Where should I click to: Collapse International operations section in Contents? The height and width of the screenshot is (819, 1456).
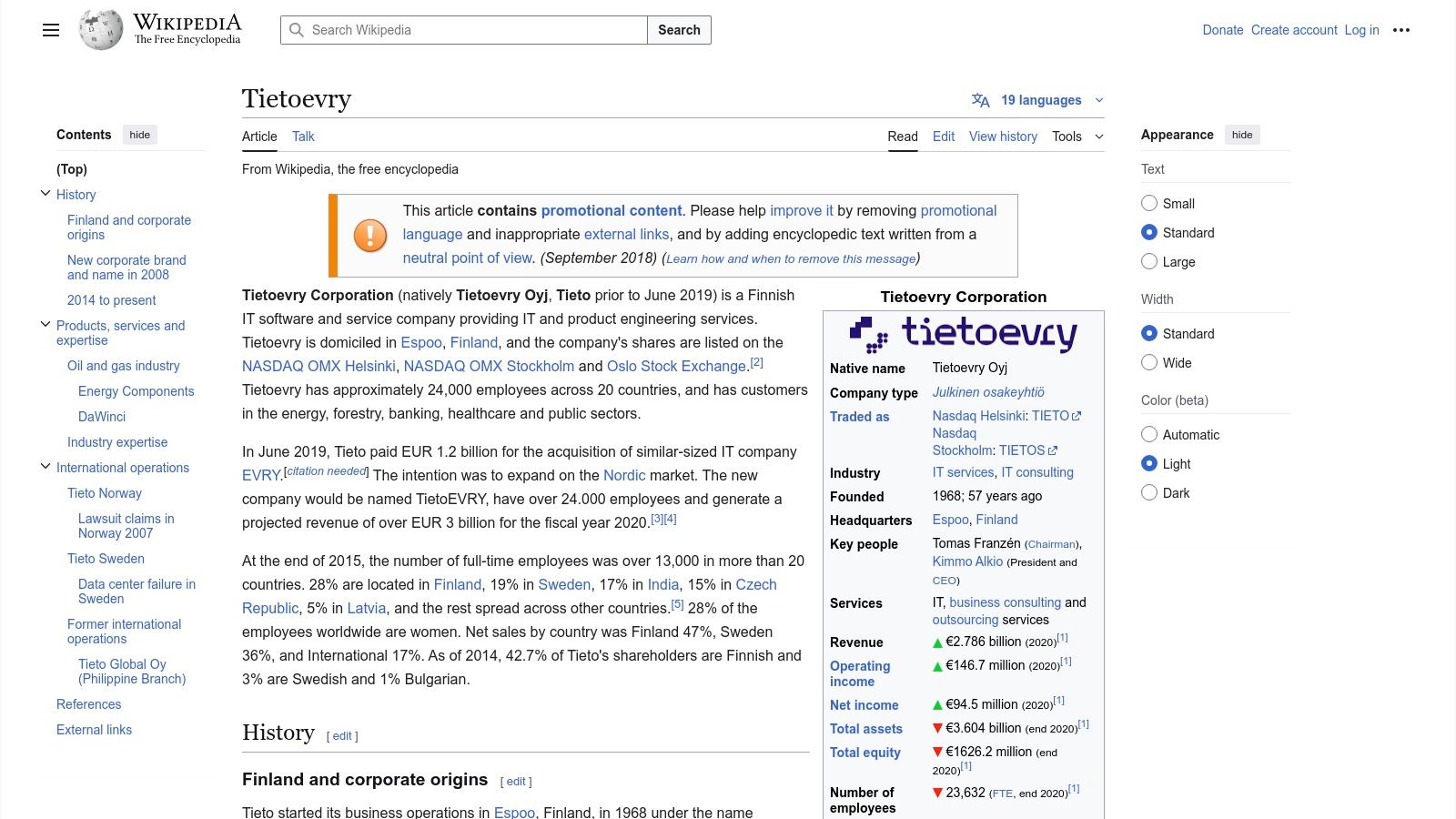pyautogui.click(x=45, y=467)
